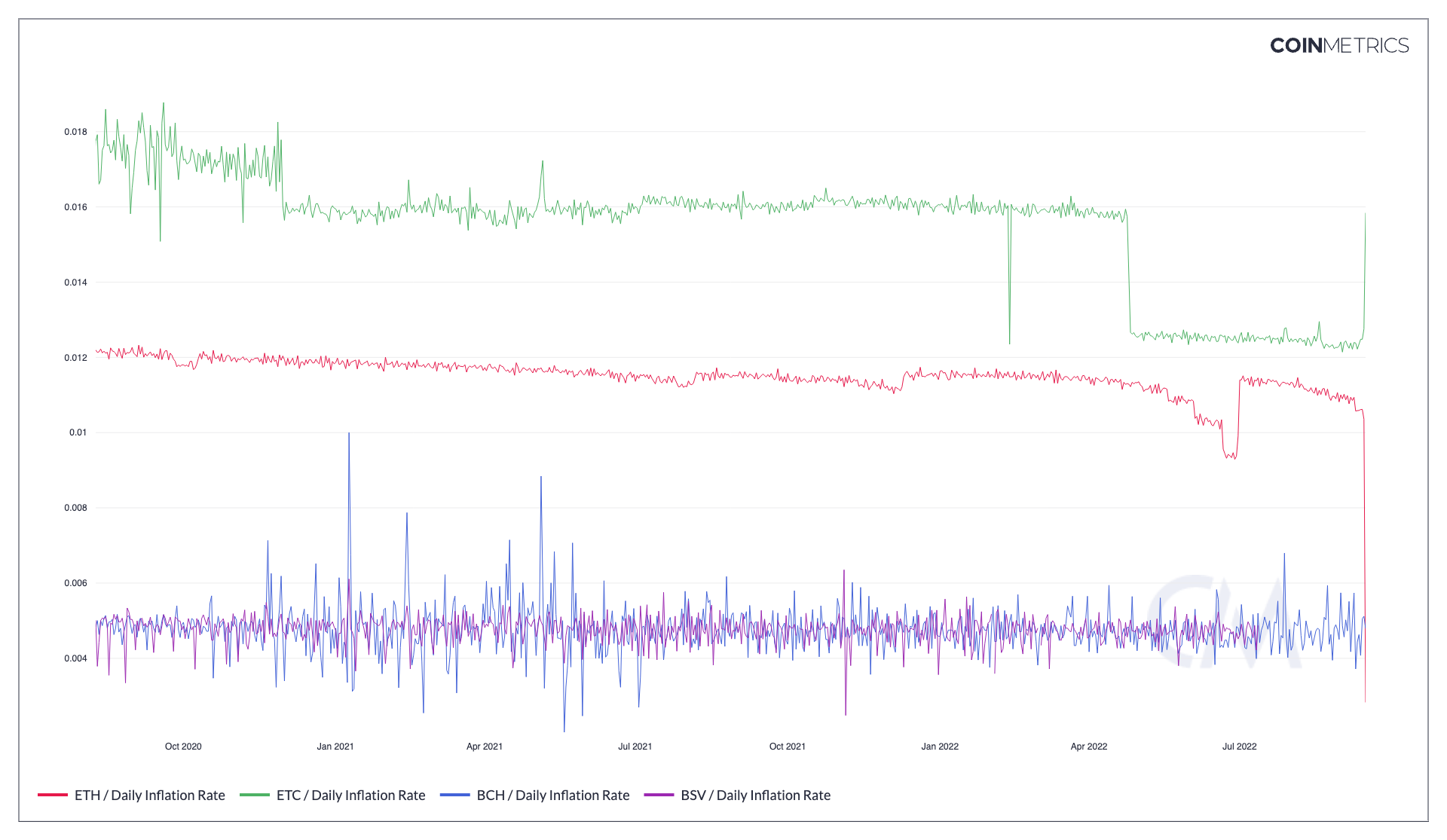Viewport: 1447px width, 840px height.
Task: Toggle ETH Daily Inflation Rate legend entry
Action: point(149,796)
